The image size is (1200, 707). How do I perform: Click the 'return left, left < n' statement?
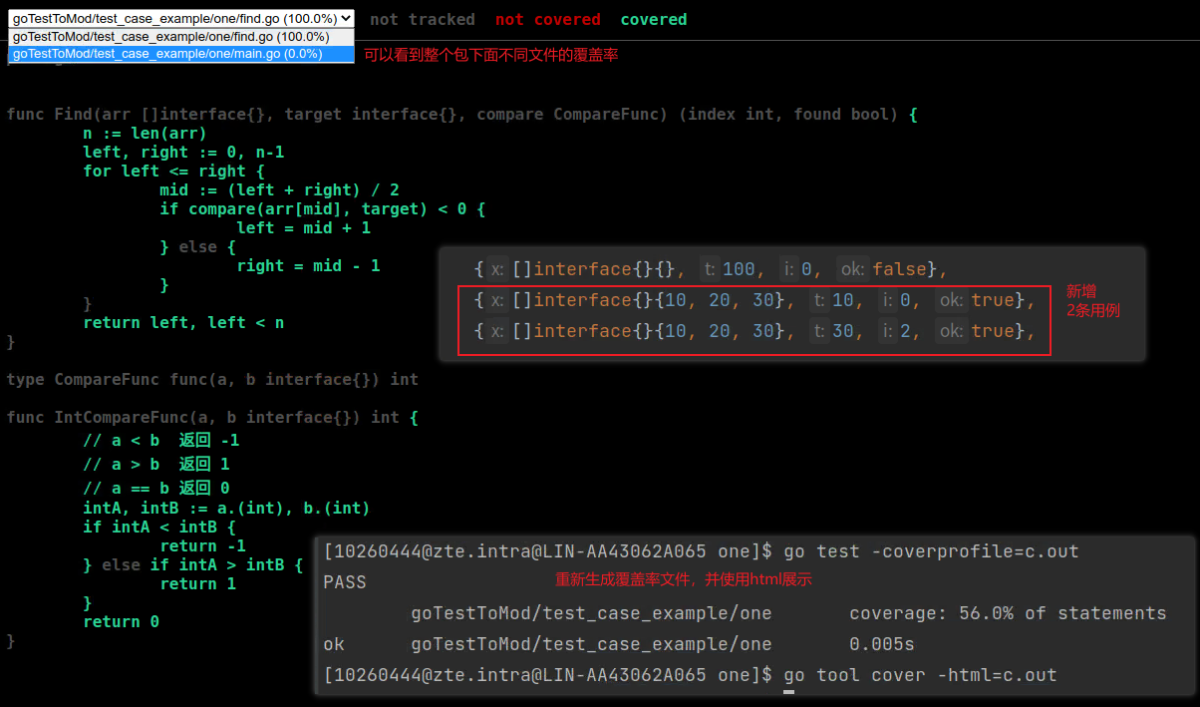(183, 322)
